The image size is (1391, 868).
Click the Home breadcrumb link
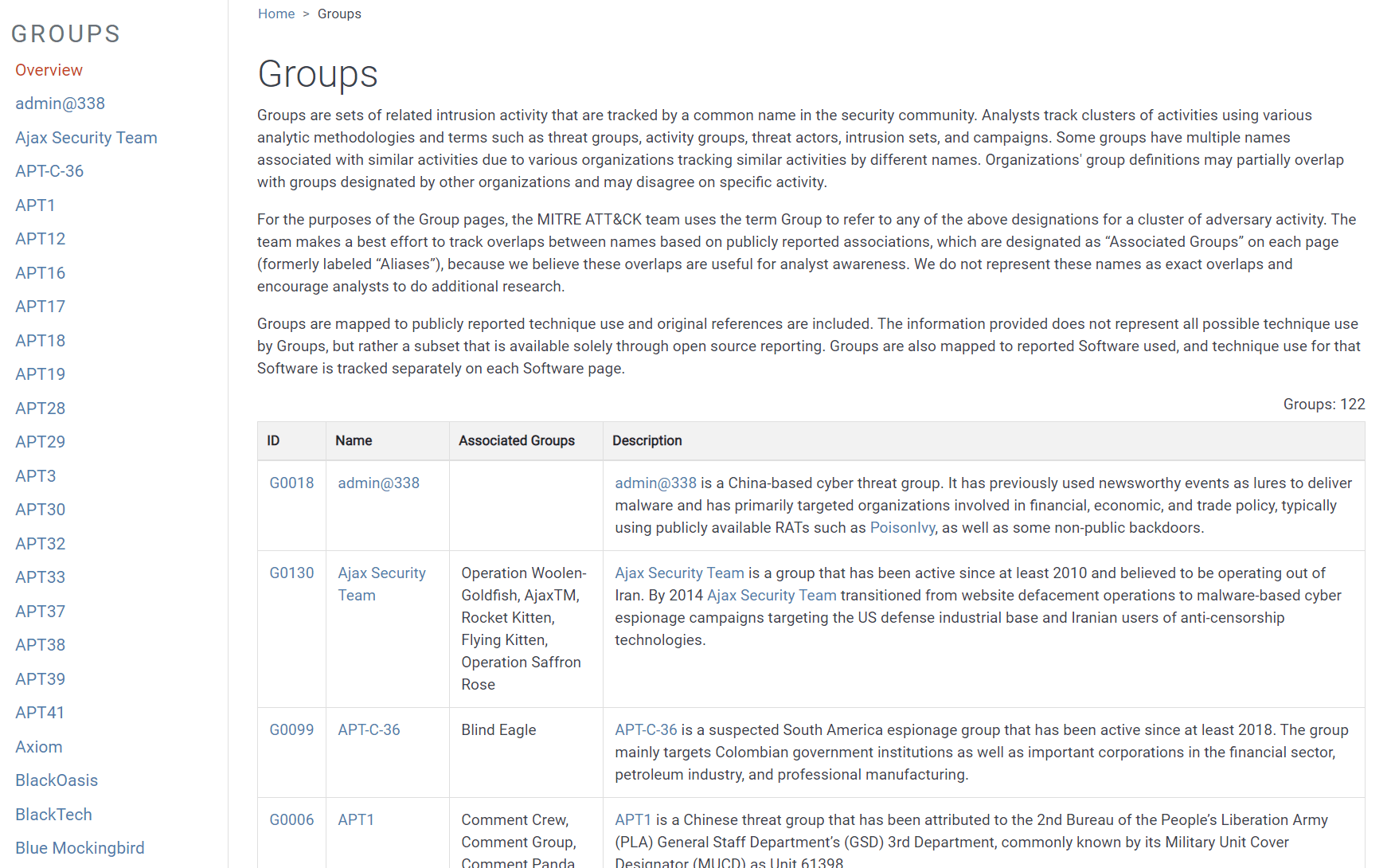click(x=275, y=14)
